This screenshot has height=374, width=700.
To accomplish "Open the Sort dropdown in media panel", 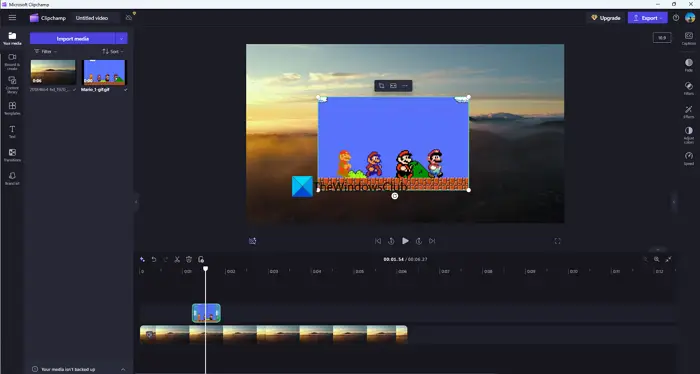I will coord(112,51).
